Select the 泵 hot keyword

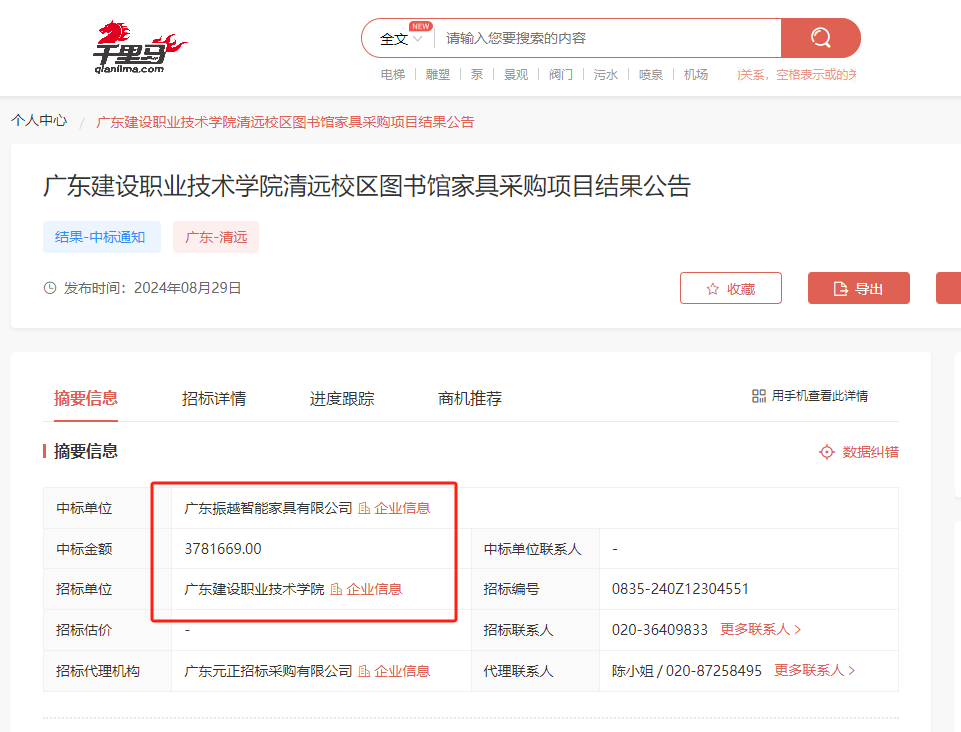tap(477, 75)
